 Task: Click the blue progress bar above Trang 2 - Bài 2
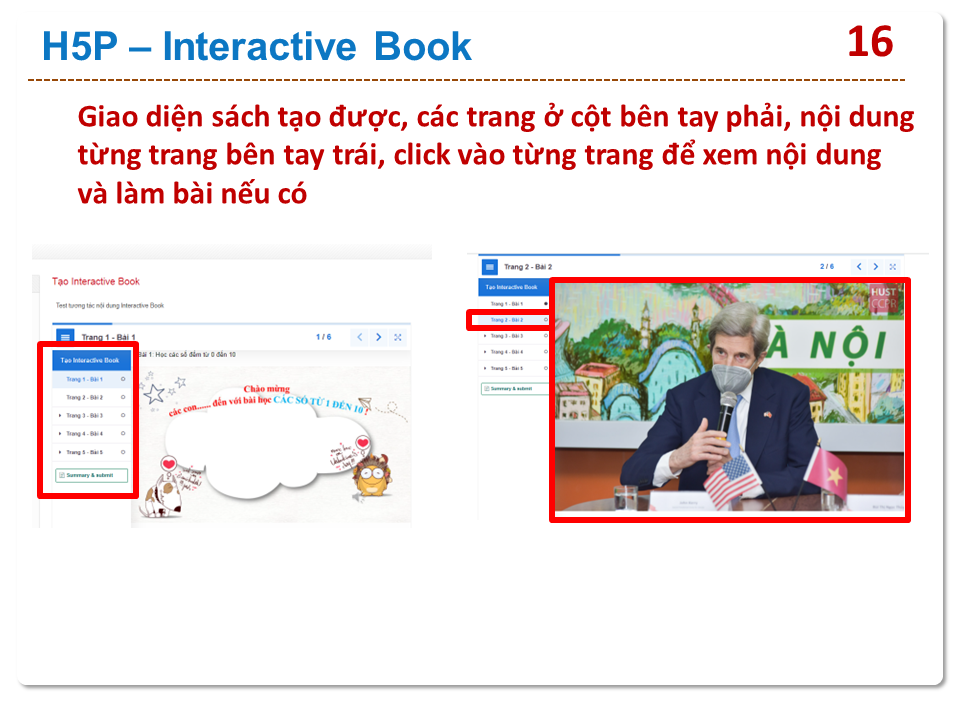click(x=548, y=255)
